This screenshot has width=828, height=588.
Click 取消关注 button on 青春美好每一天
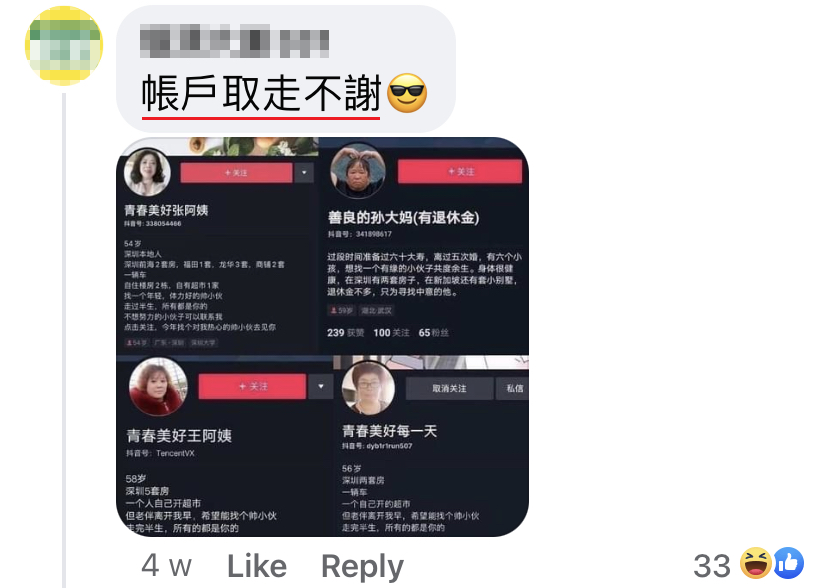coord(449,388)
